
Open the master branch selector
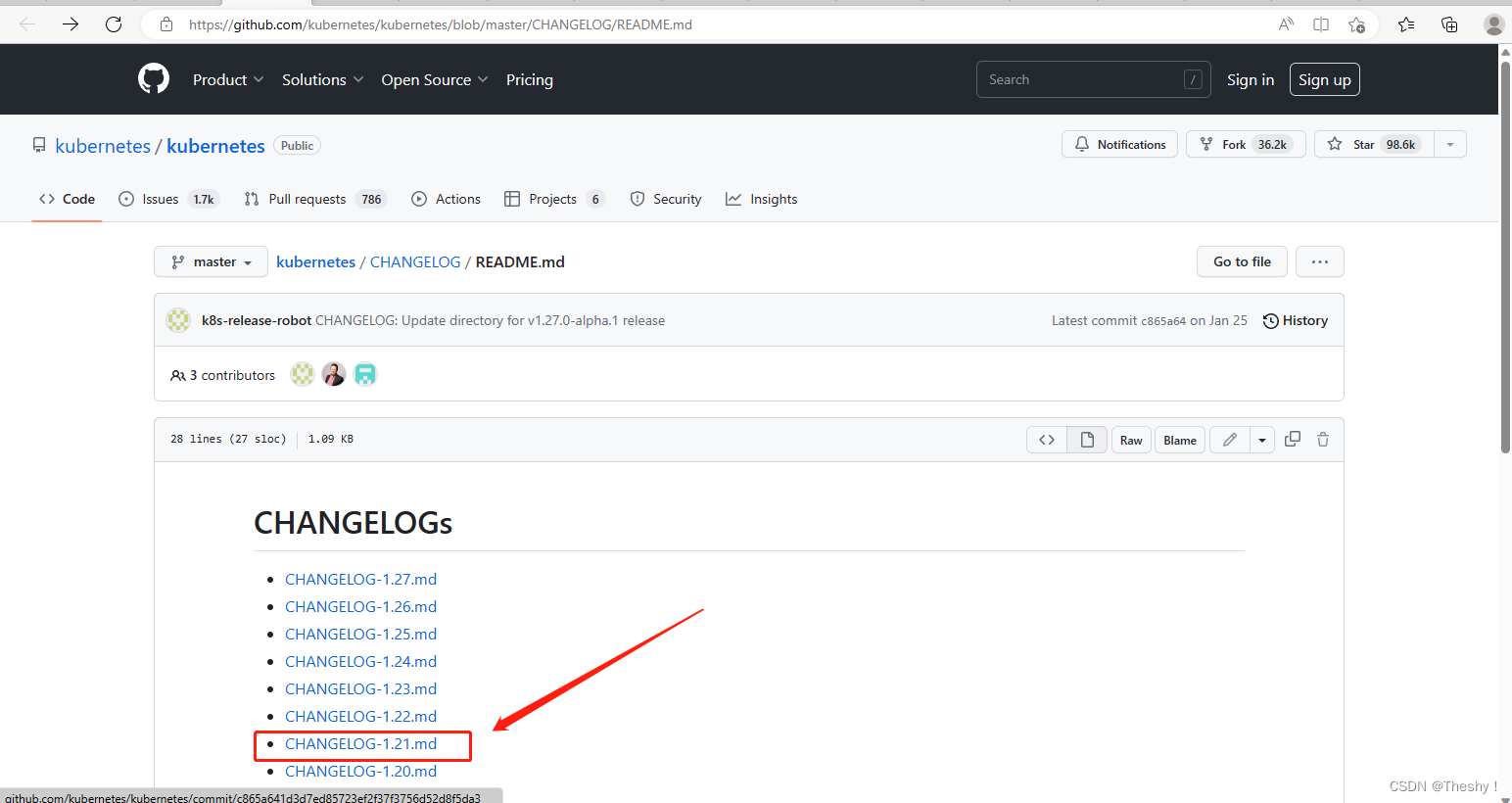click(210, 261)
